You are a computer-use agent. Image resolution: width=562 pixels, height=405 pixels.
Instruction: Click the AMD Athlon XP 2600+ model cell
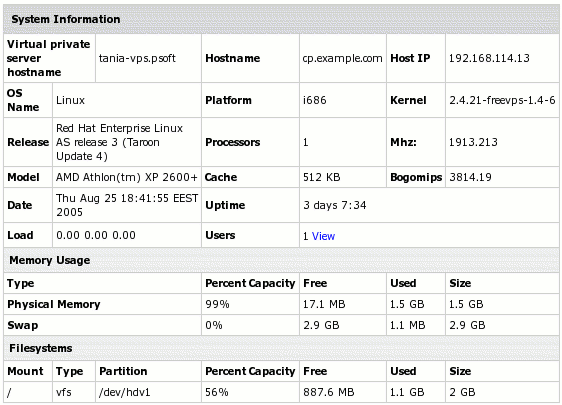coord(127,177)
